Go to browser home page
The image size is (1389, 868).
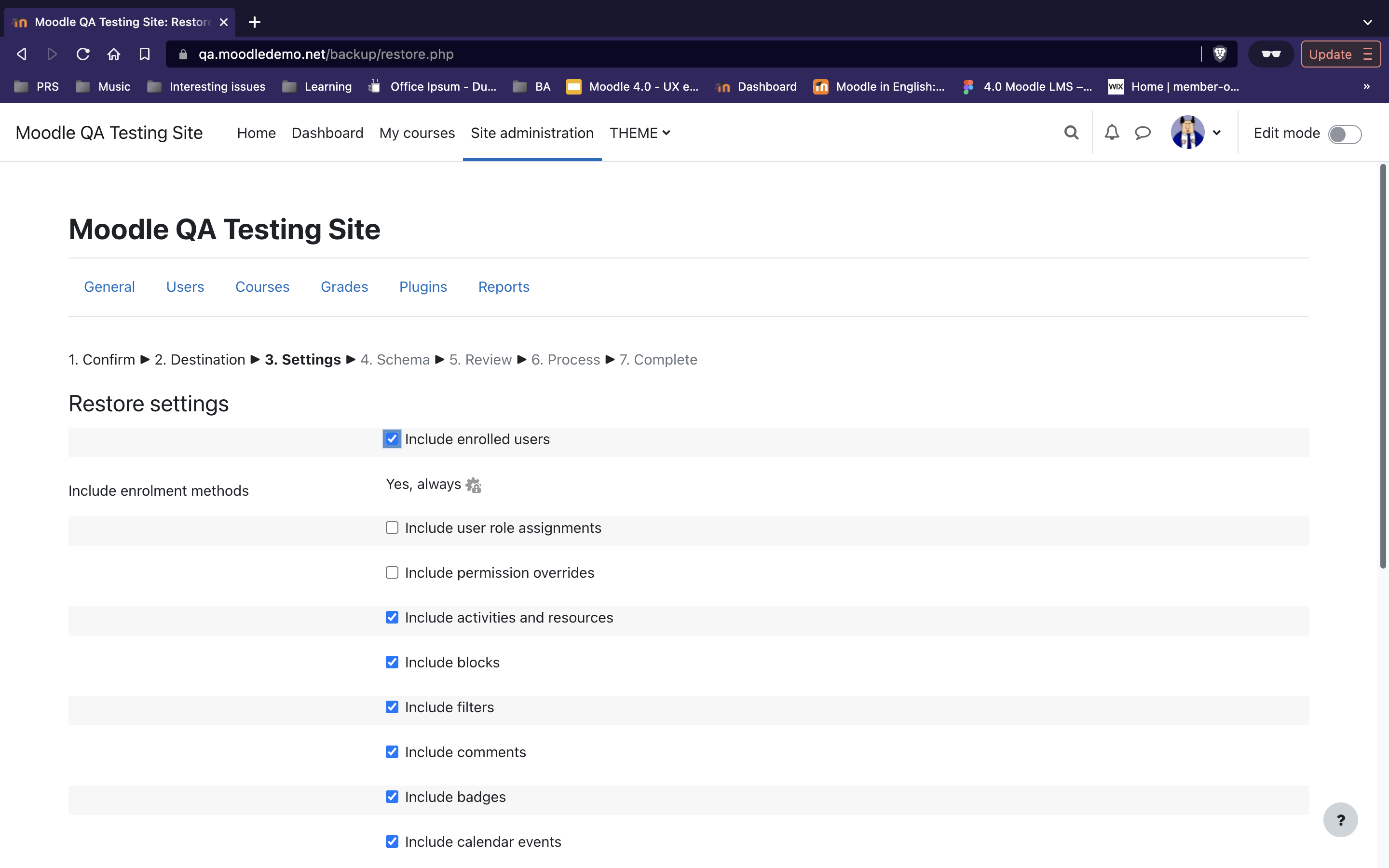click(x=114, y=54)
